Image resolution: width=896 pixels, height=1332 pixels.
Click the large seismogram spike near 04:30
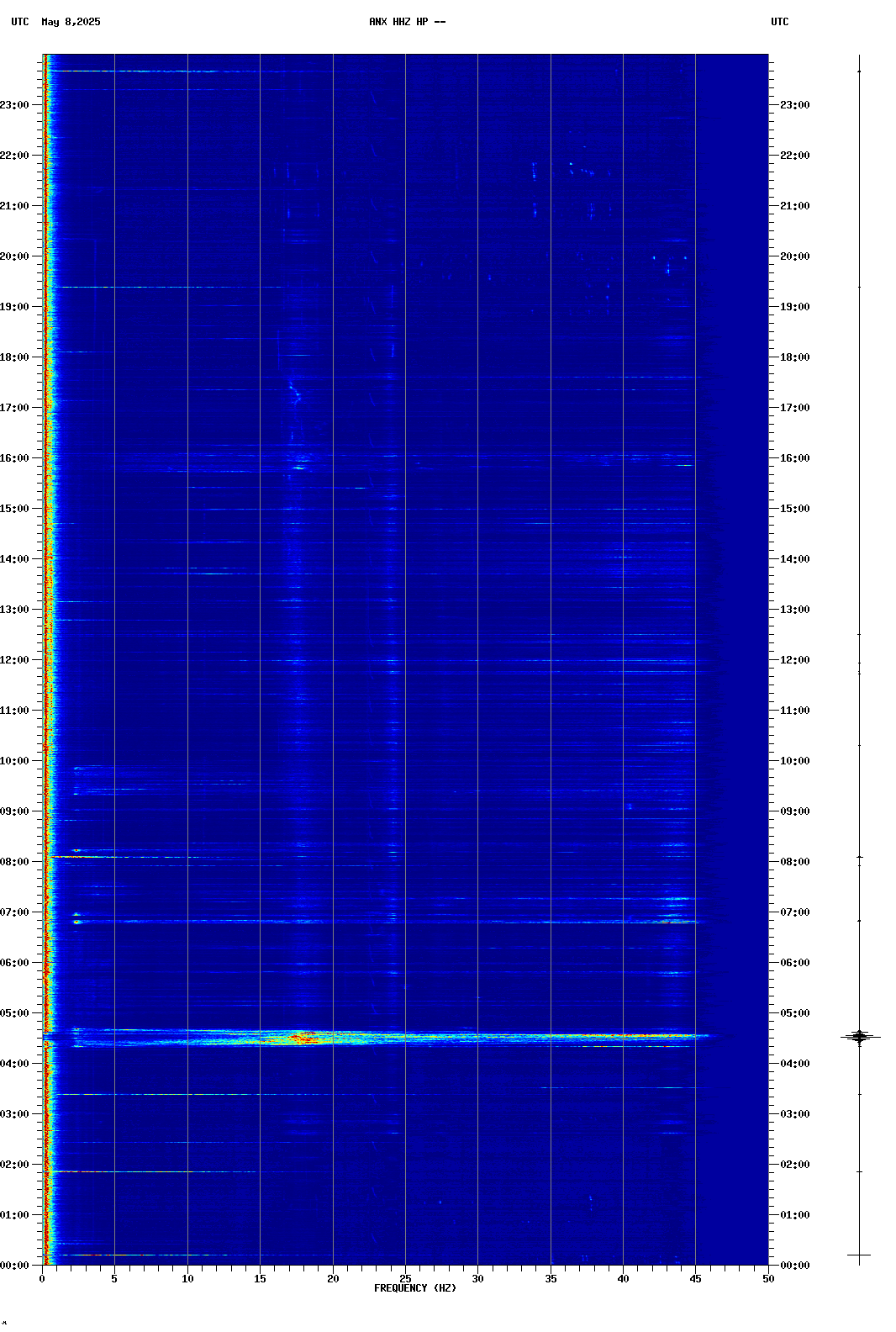860,1037
